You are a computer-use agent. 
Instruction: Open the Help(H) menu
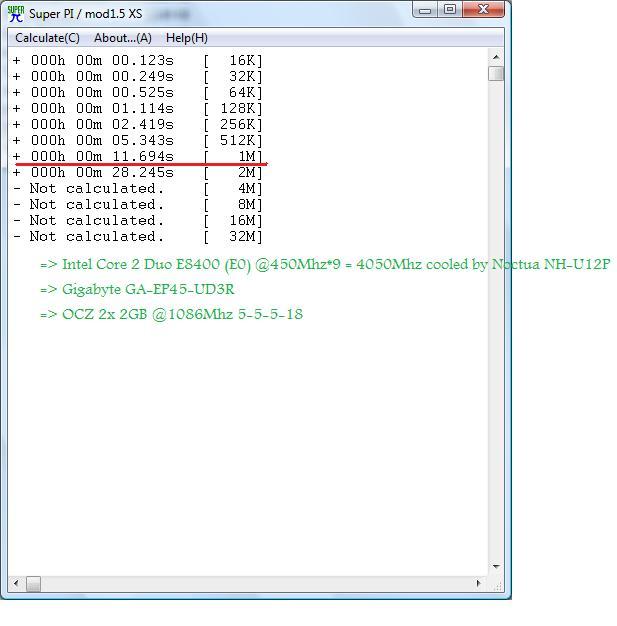[x=186, y=38]
